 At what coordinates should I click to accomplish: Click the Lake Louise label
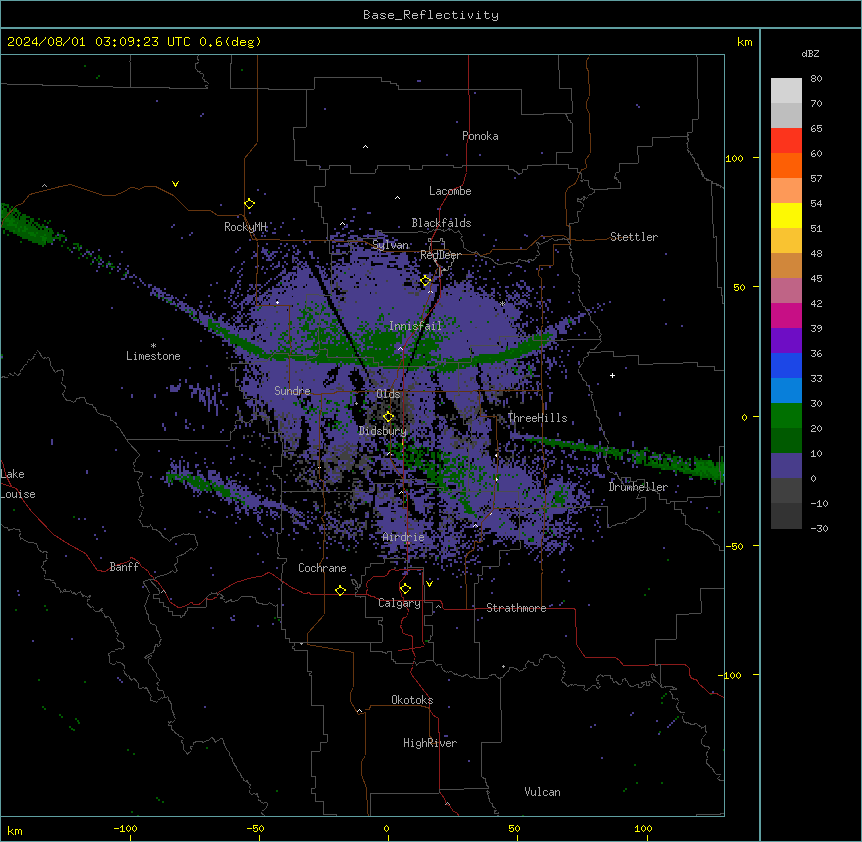[x=18, y=484]
